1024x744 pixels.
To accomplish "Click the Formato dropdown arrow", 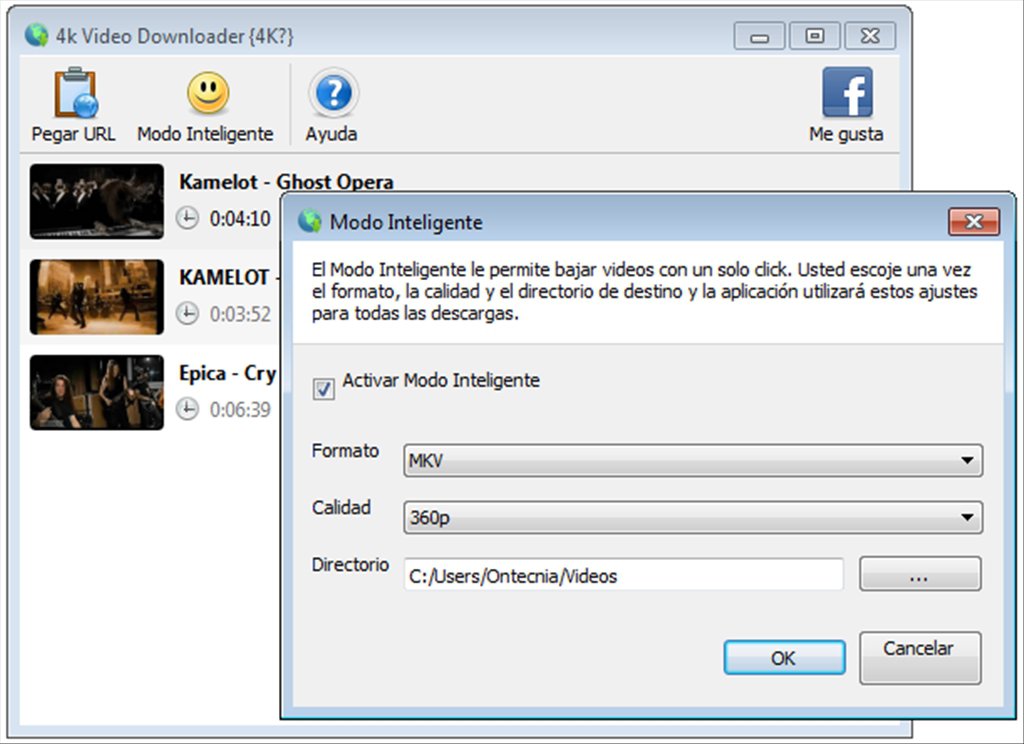I will tap(968, 460).
